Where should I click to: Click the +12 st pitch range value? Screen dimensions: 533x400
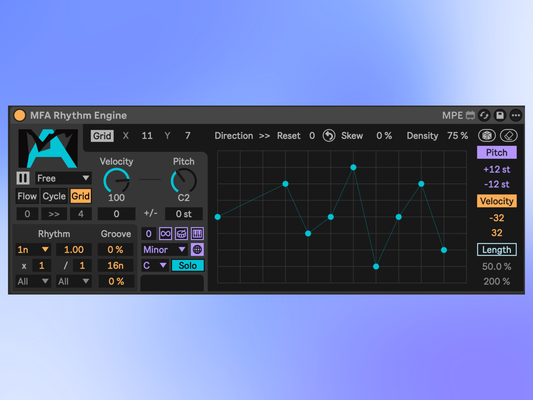tap(497, 169)
